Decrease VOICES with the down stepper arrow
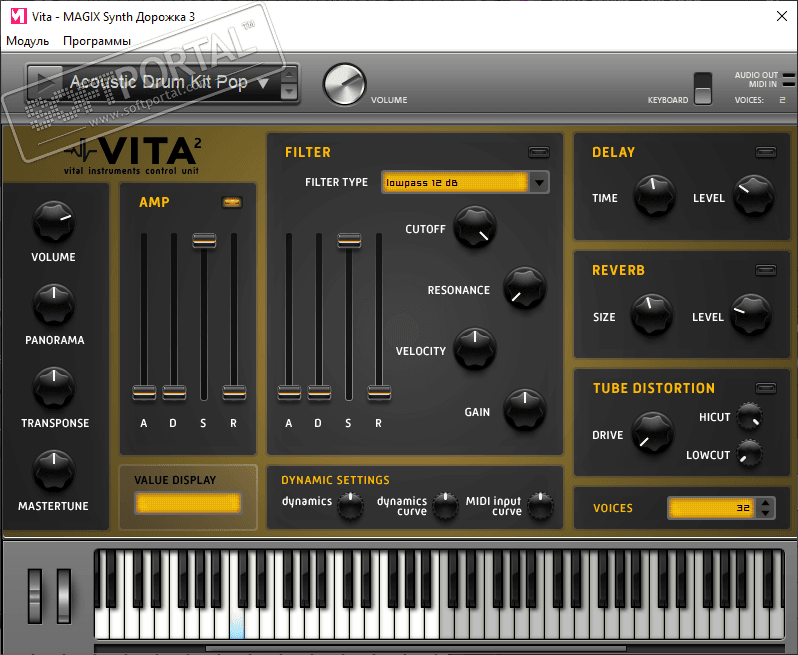This screenshot has width=798, height=655. [x=765, y=513]
